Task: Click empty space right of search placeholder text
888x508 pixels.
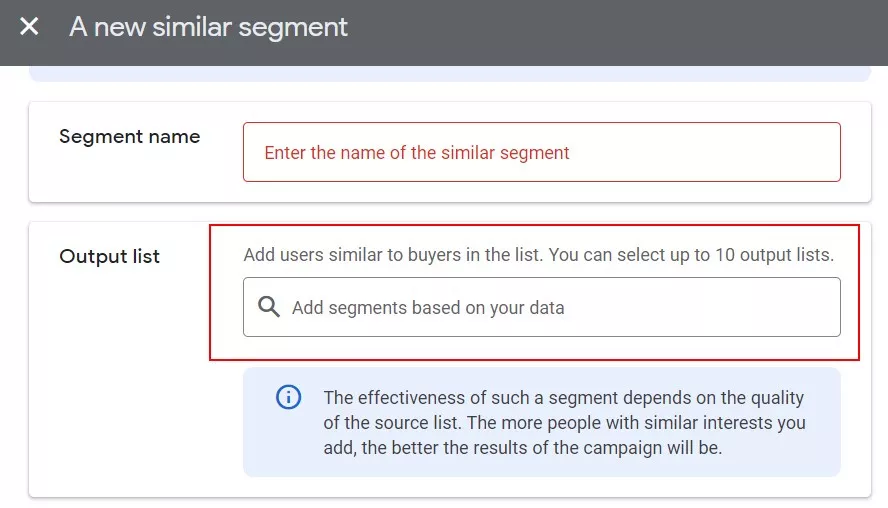Action: point(702,307)
